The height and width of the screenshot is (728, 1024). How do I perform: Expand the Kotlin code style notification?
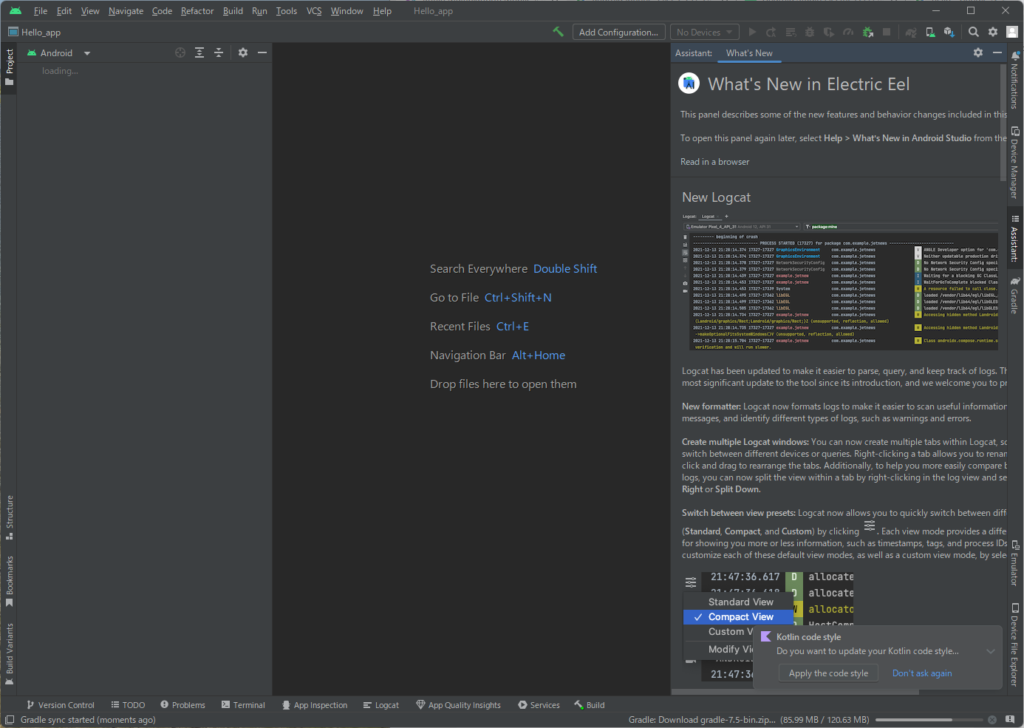click(990, 651)
